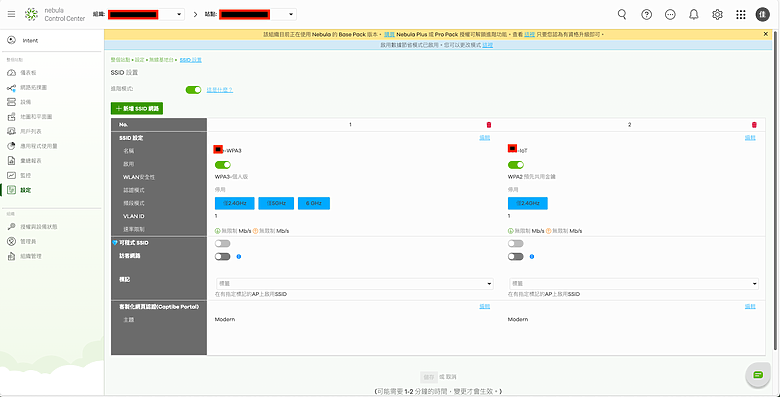Viewport: 780px width, 397px height.
Task: Toggle programmable SSID switch for SSID 2
Action: coord(515,243)
